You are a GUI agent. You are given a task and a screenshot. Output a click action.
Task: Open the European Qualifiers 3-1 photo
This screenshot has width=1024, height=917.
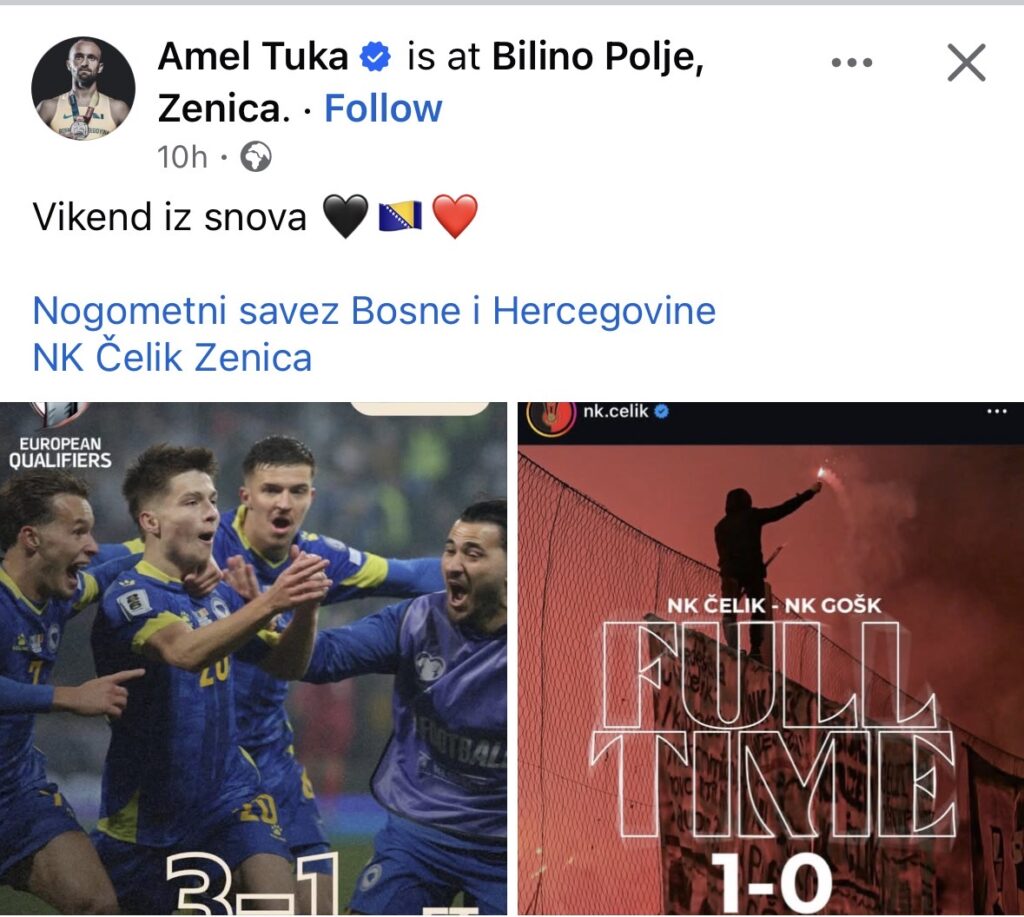click(x=253, y=658)
